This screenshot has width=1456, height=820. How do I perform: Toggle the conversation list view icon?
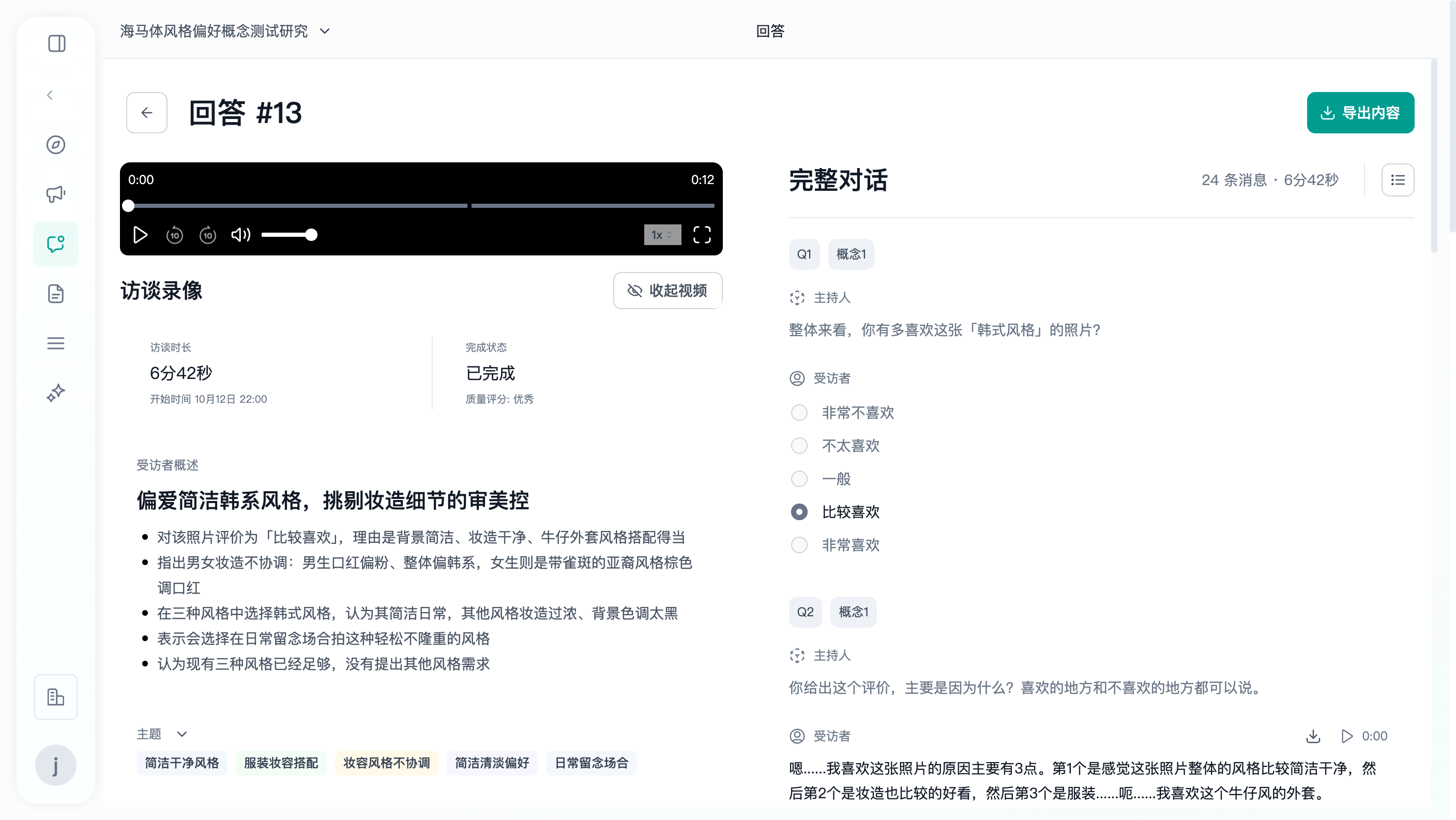[1397, 180]
